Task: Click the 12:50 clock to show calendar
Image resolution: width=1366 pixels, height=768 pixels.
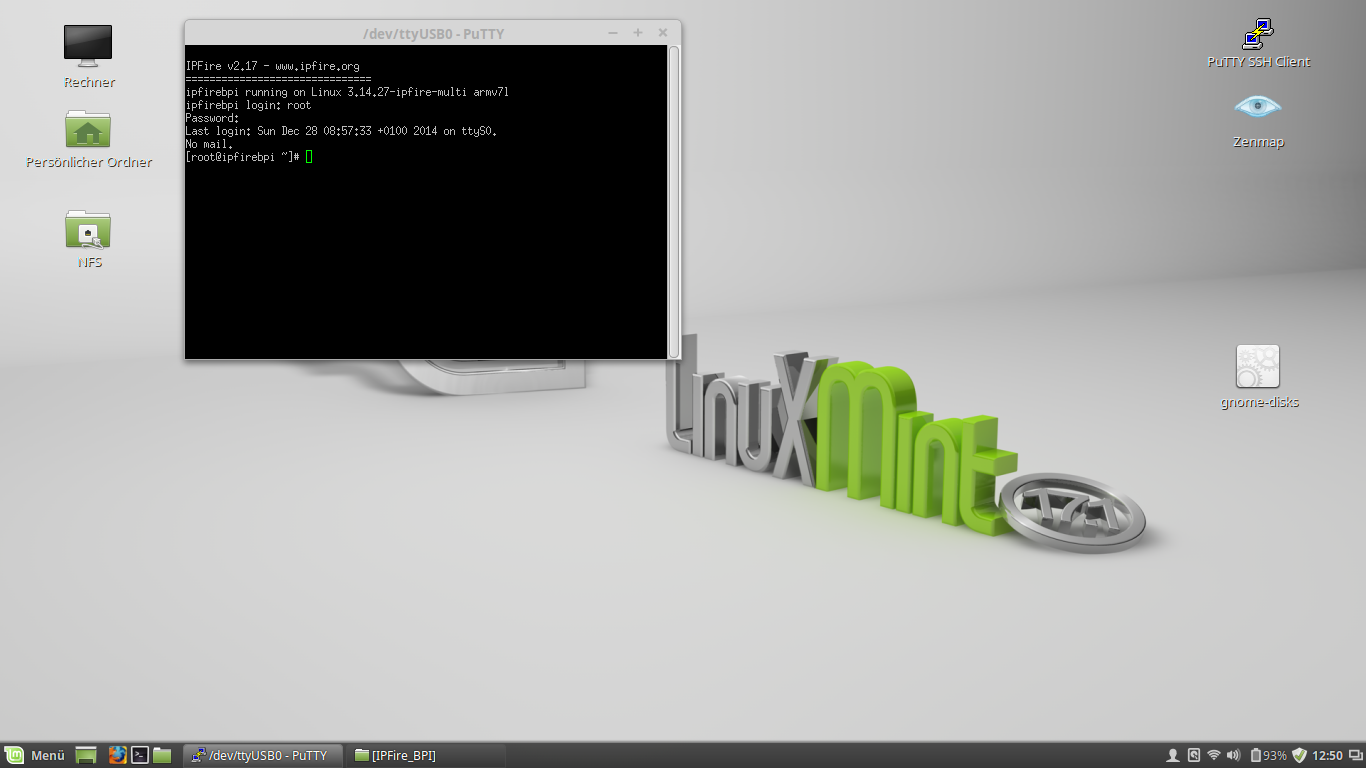Action: coord(1327,755)
